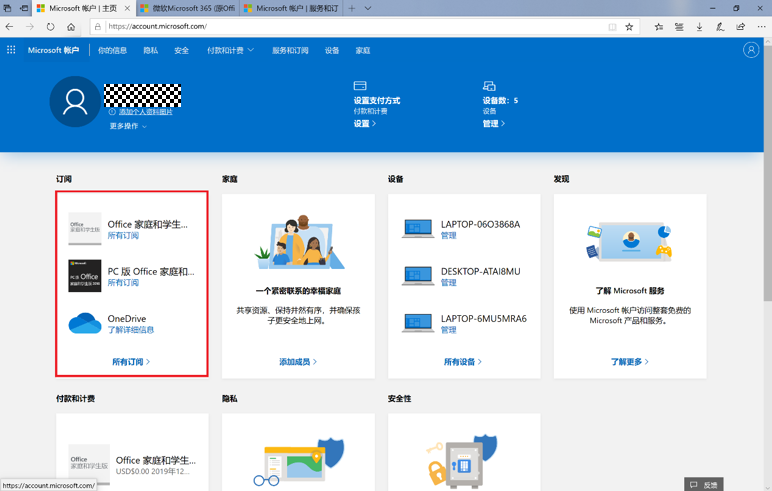Screen dimensions: 772x491
Task: Expand the 付款和计费 navigation dropdown
Action: coord(230,50)
